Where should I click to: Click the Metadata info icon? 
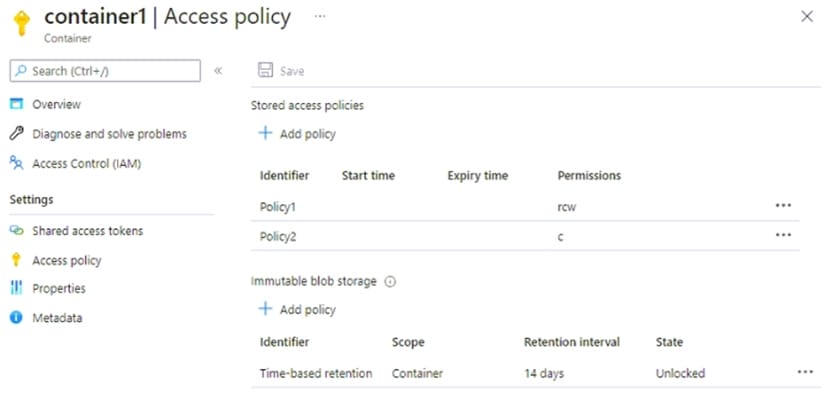click(16, 318)
